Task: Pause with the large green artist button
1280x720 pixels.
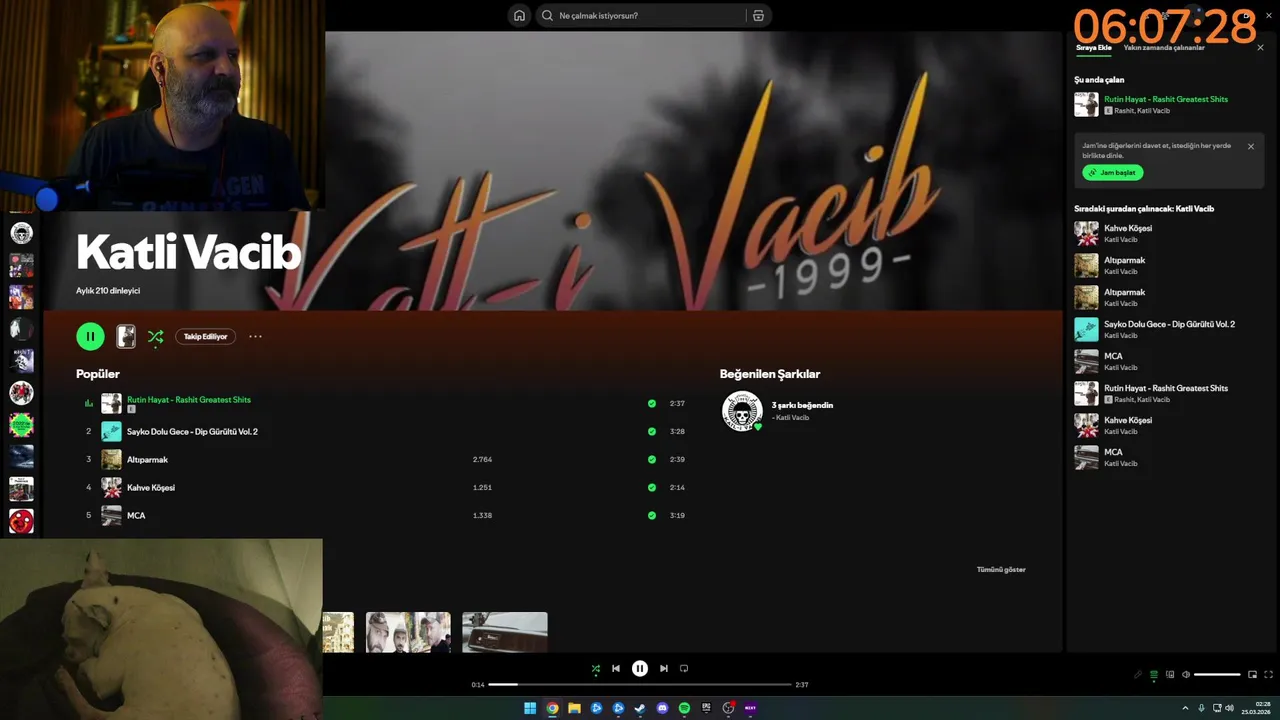Action: (90, 336)
